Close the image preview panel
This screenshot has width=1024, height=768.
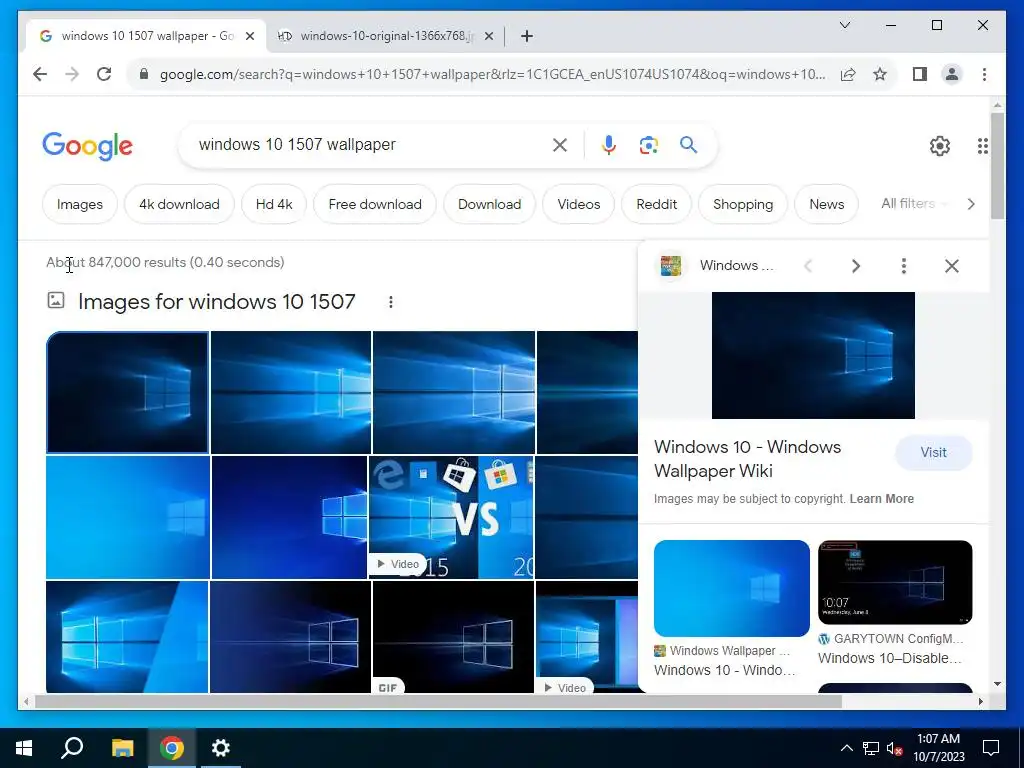[x=952, y=266]
